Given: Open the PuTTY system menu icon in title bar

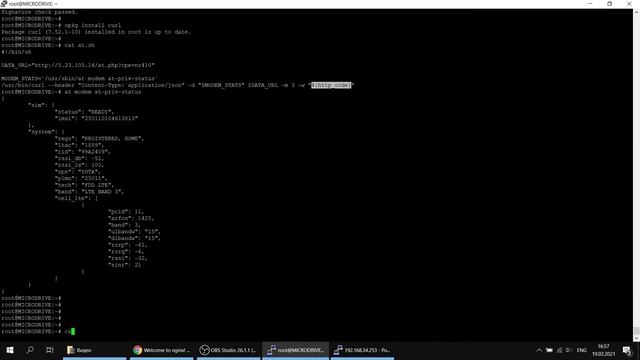Looking at the screenshot, I should [4, 4].
